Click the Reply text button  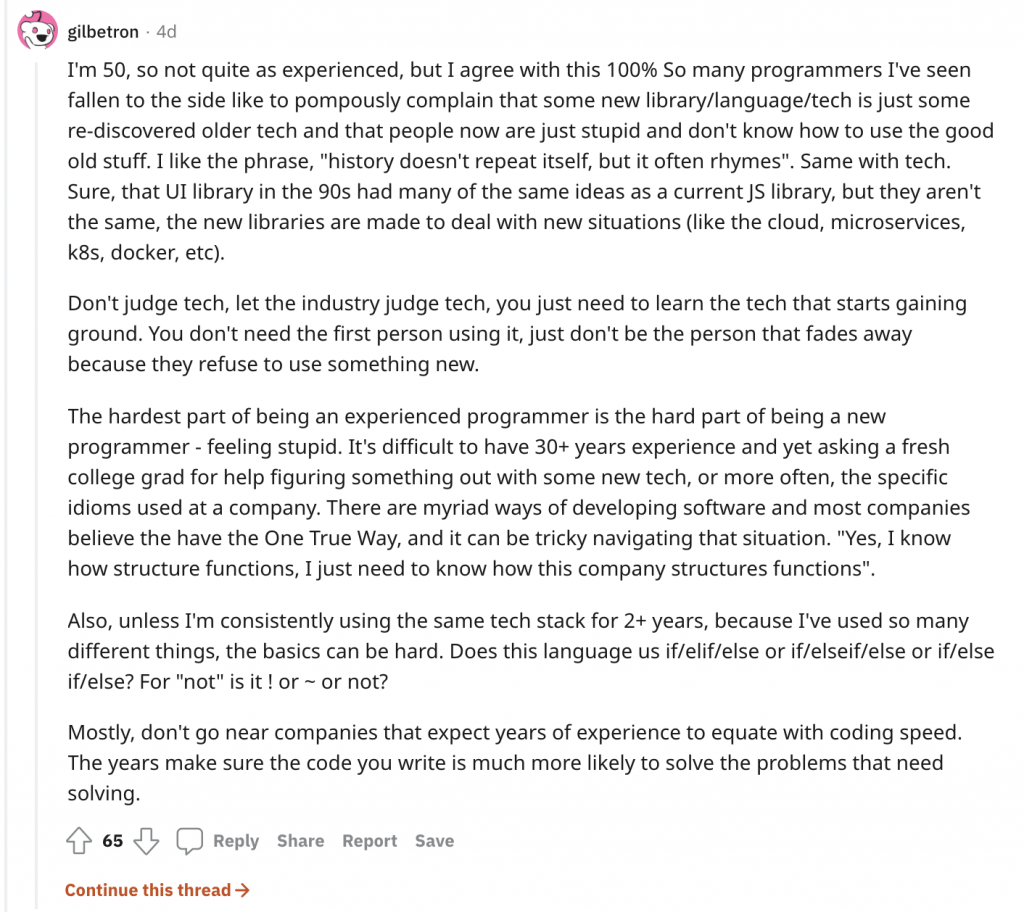(x=236, y=841)
